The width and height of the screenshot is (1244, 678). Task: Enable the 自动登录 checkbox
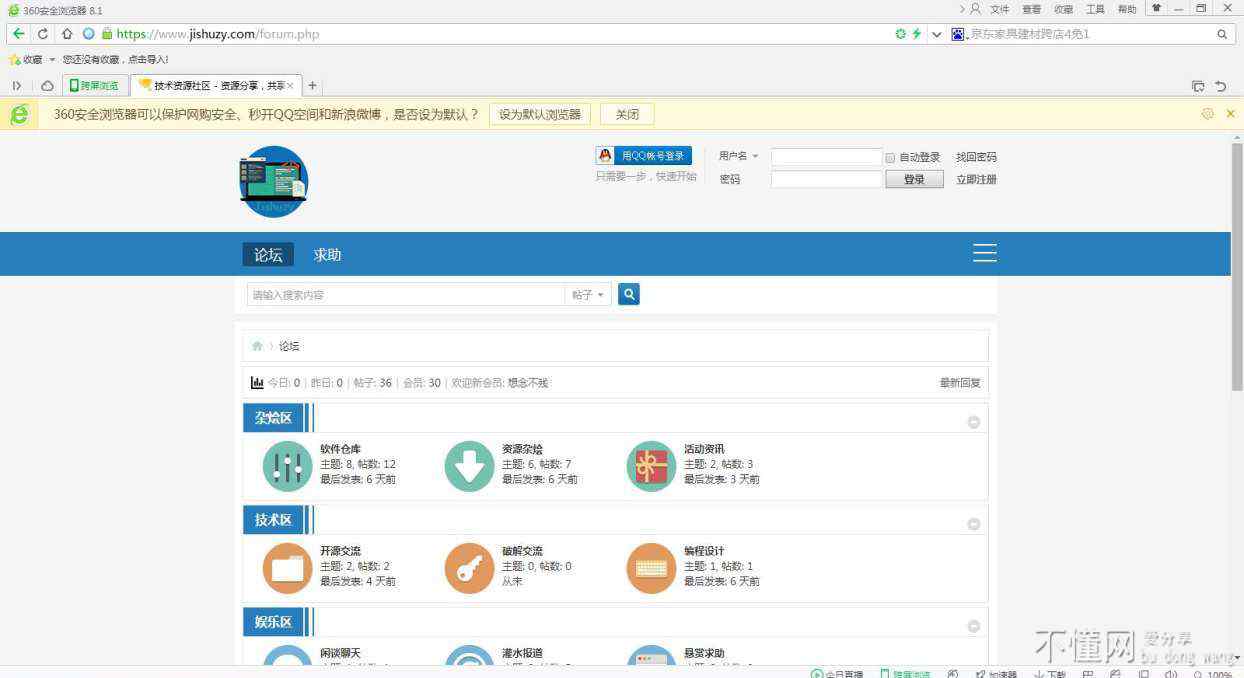coord(890,158)
